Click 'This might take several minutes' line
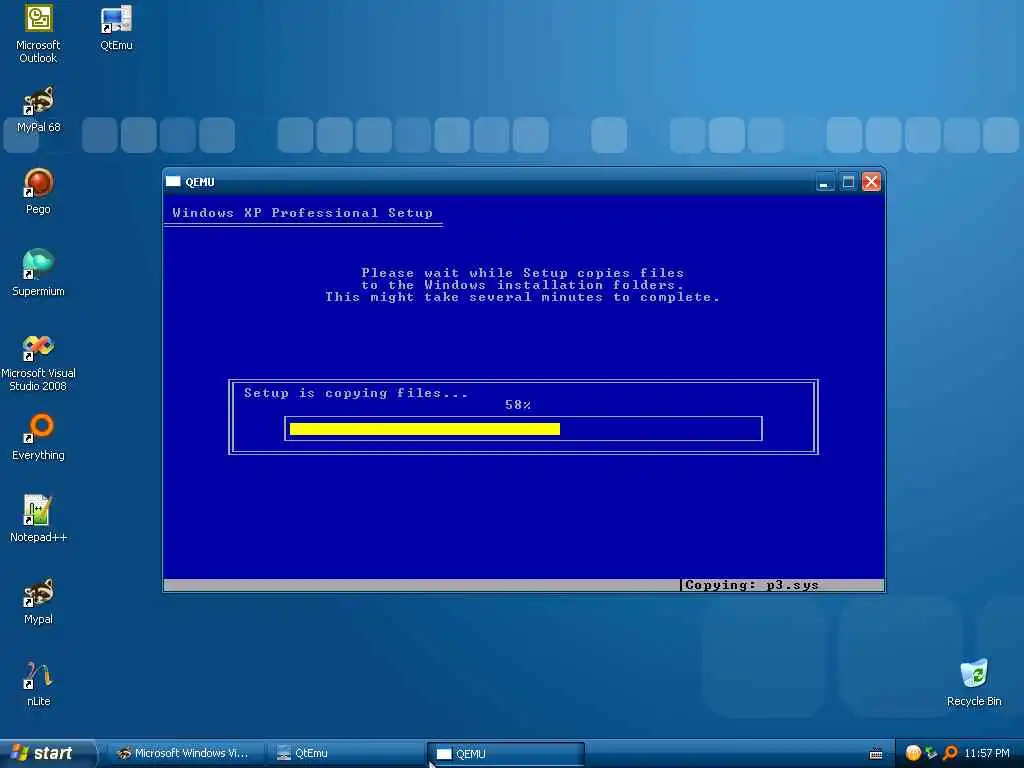The image size is (1024, 768). (x=522, y=297)
